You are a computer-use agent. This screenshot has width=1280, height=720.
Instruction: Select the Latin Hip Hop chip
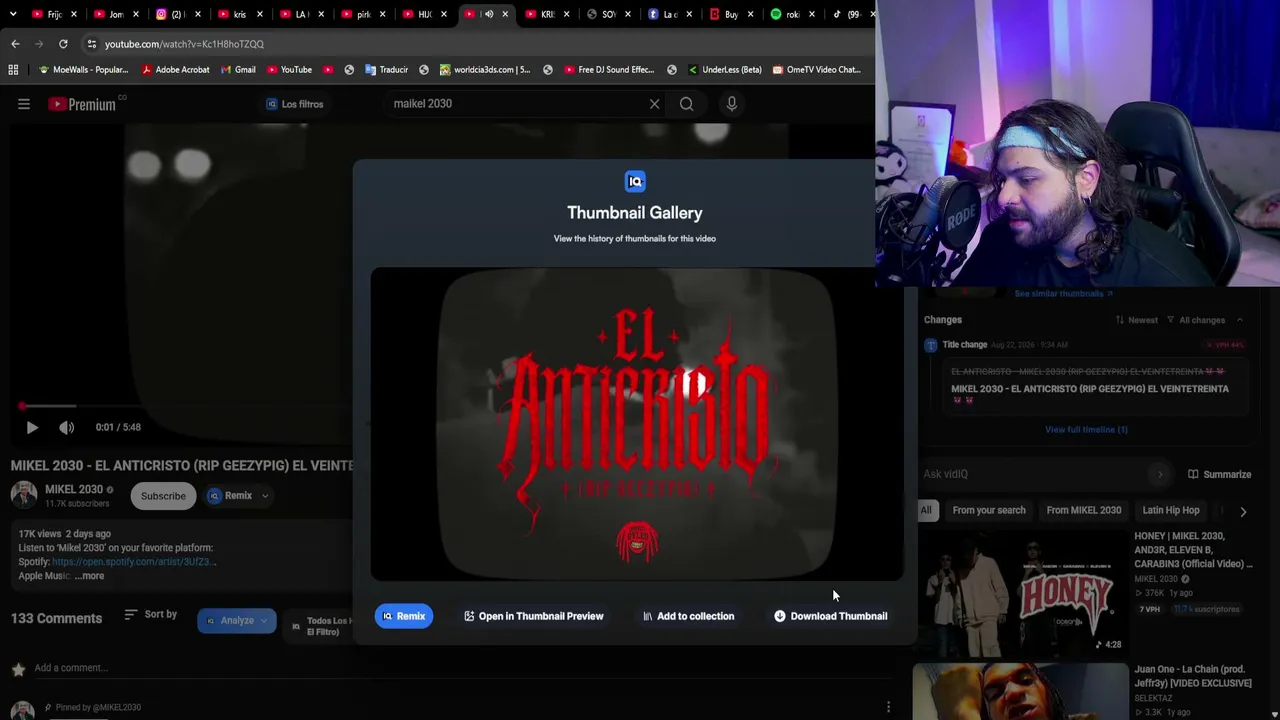tap(1171, 510)
